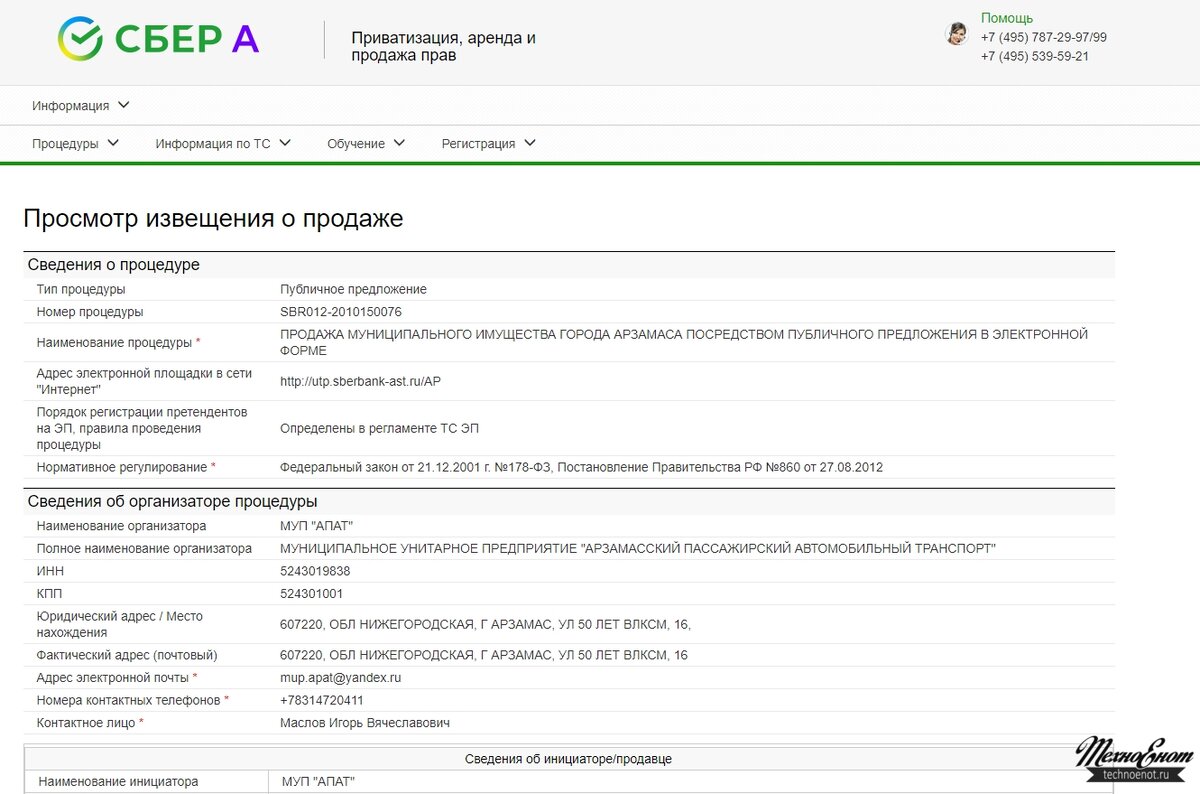
Task: Click the green checkmark circle in logo
Action: pyautogui.click(x=81, y=38)
